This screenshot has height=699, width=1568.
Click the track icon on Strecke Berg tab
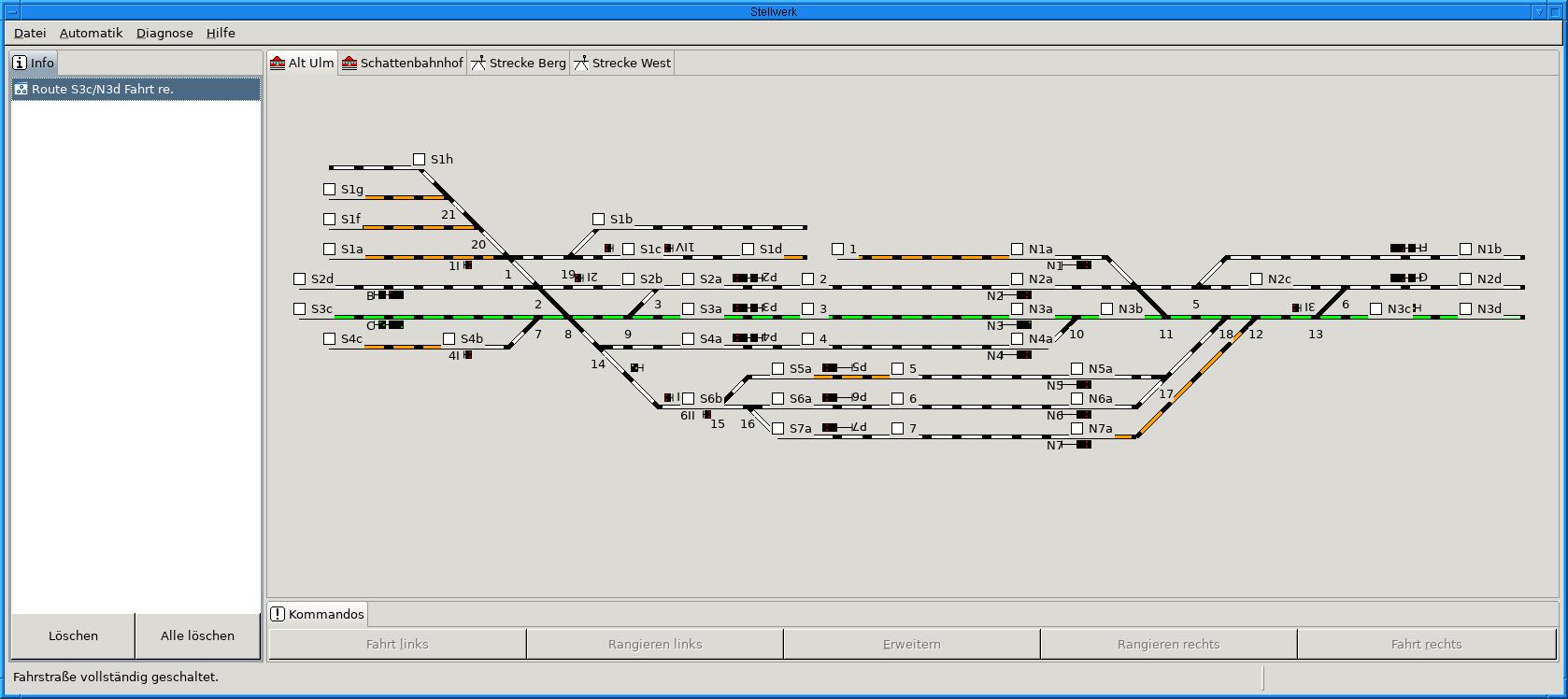[x=478, y=63]
